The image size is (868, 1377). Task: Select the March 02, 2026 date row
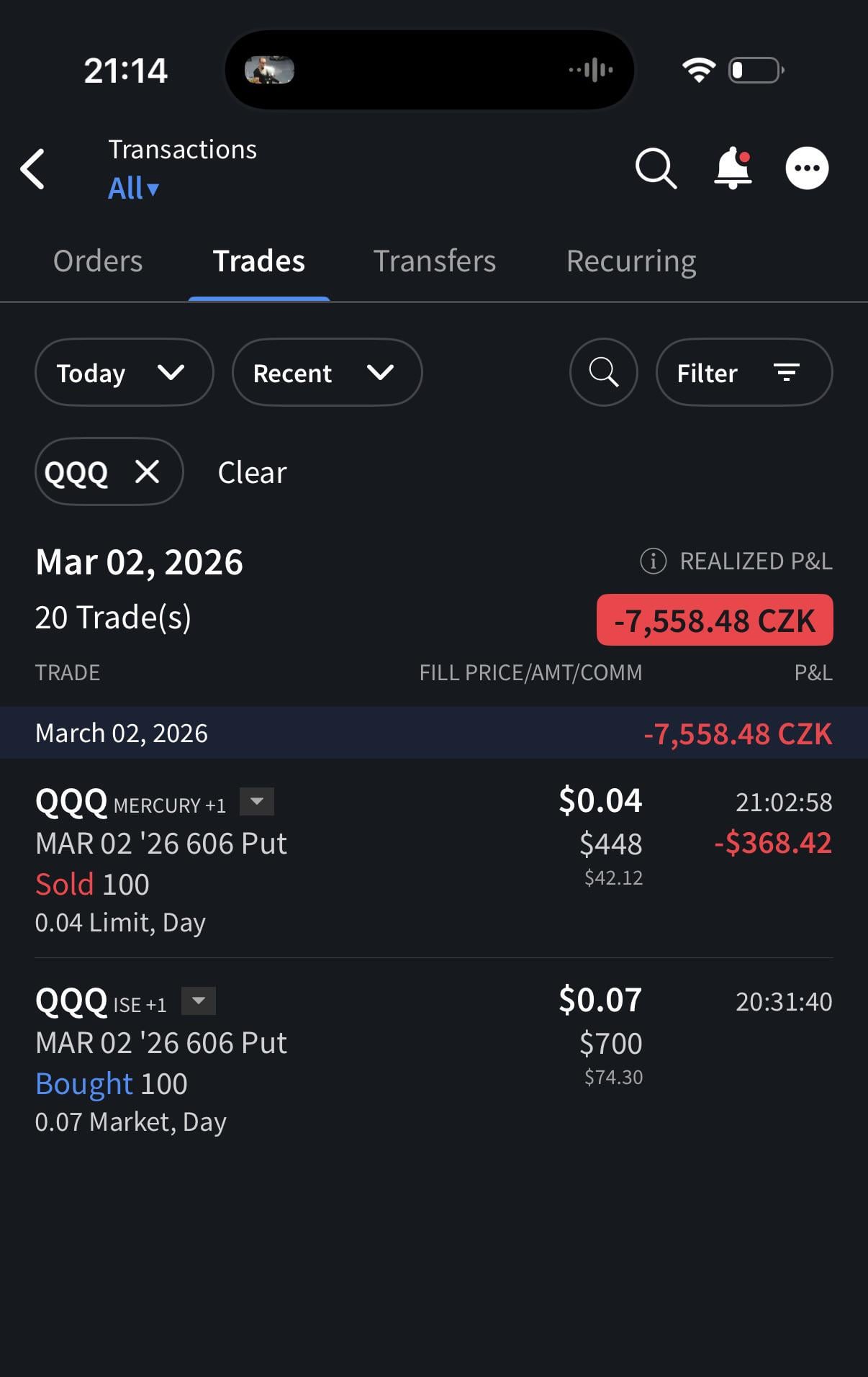[x=433, y=733]
